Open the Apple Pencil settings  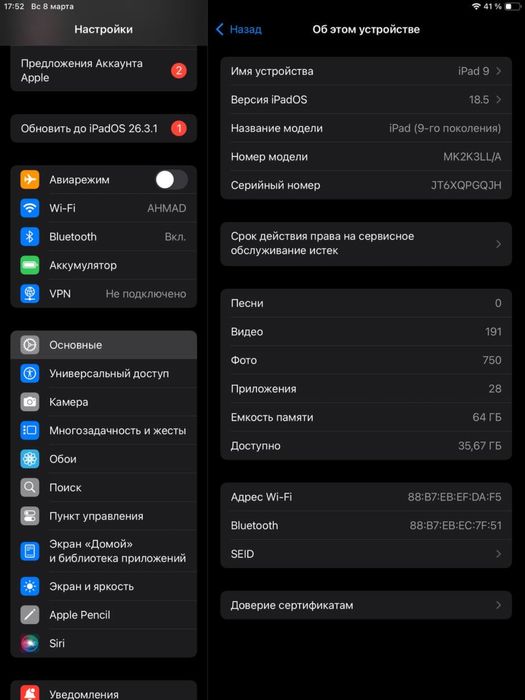(104, 615)
